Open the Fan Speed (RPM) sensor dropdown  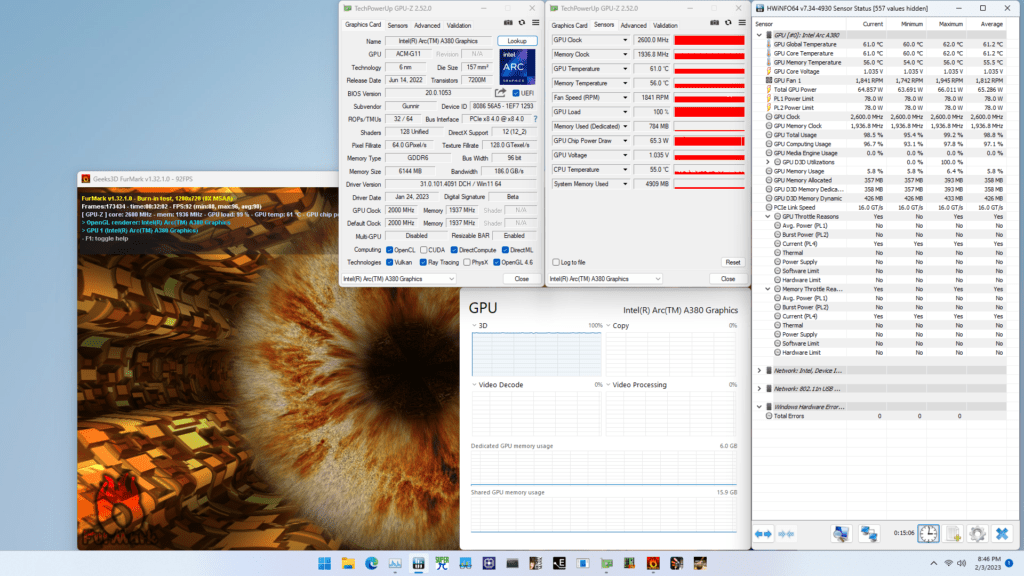[x=625, y=97]
